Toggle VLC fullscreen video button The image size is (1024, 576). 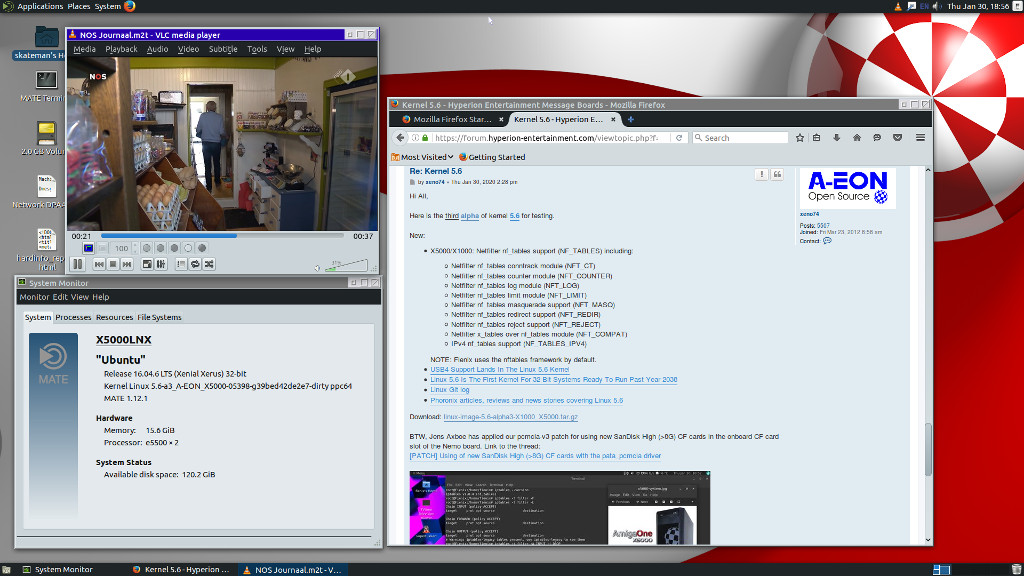[x=147, y=264]
